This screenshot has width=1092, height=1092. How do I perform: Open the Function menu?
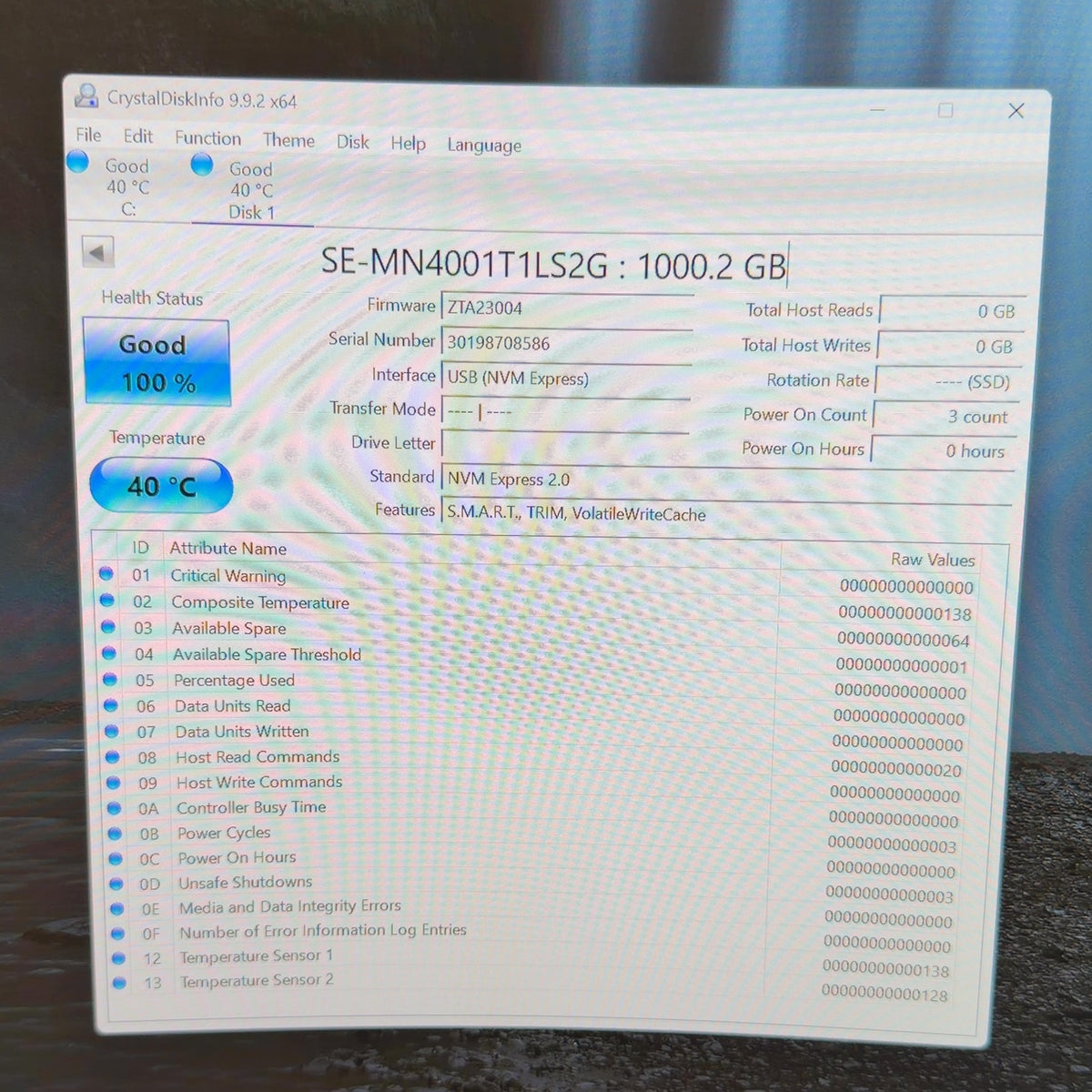click(208, 138)
